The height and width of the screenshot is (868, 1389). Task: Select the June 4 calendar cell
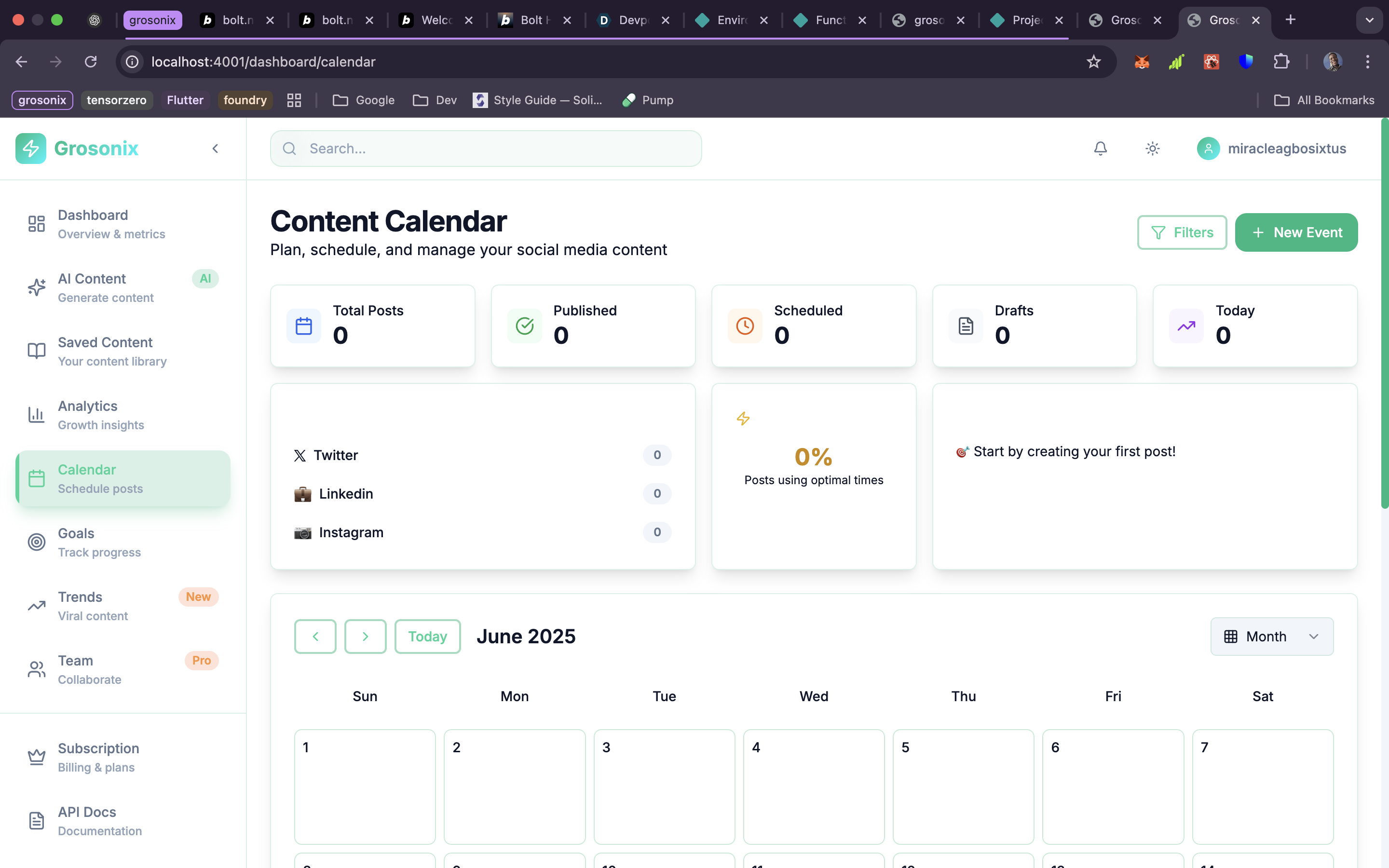click(x=813, y=786)
